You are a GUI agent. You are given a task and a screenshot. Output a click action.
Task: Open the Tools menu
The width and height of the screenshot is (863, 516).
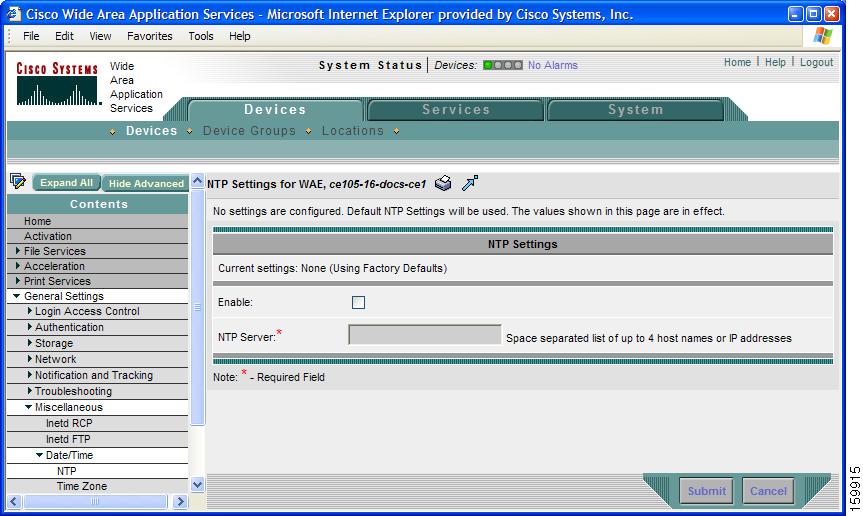tap(200, 36)
